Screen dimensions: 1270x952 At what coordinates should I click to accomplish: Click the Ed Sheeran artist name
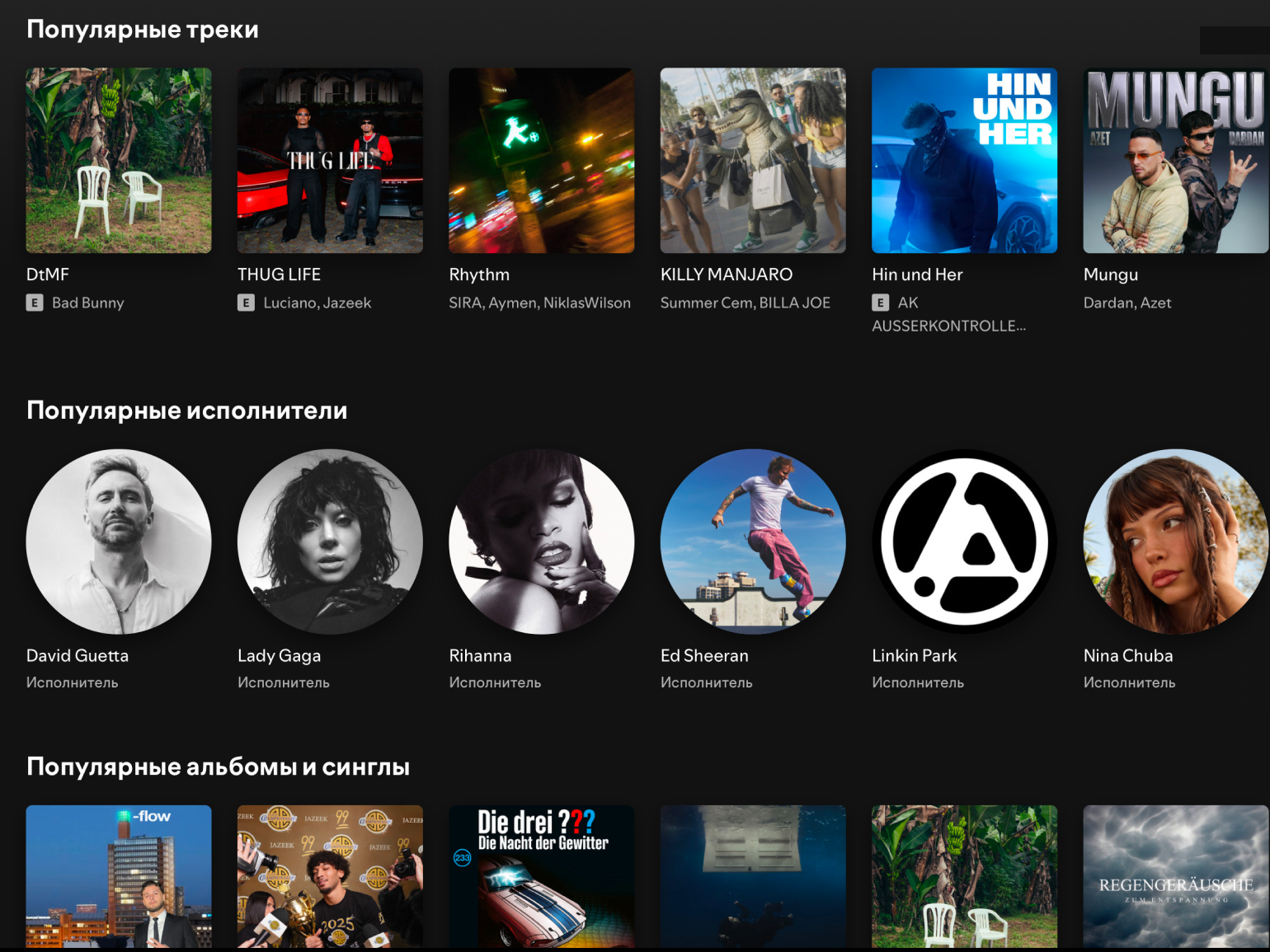pos(705,655)
